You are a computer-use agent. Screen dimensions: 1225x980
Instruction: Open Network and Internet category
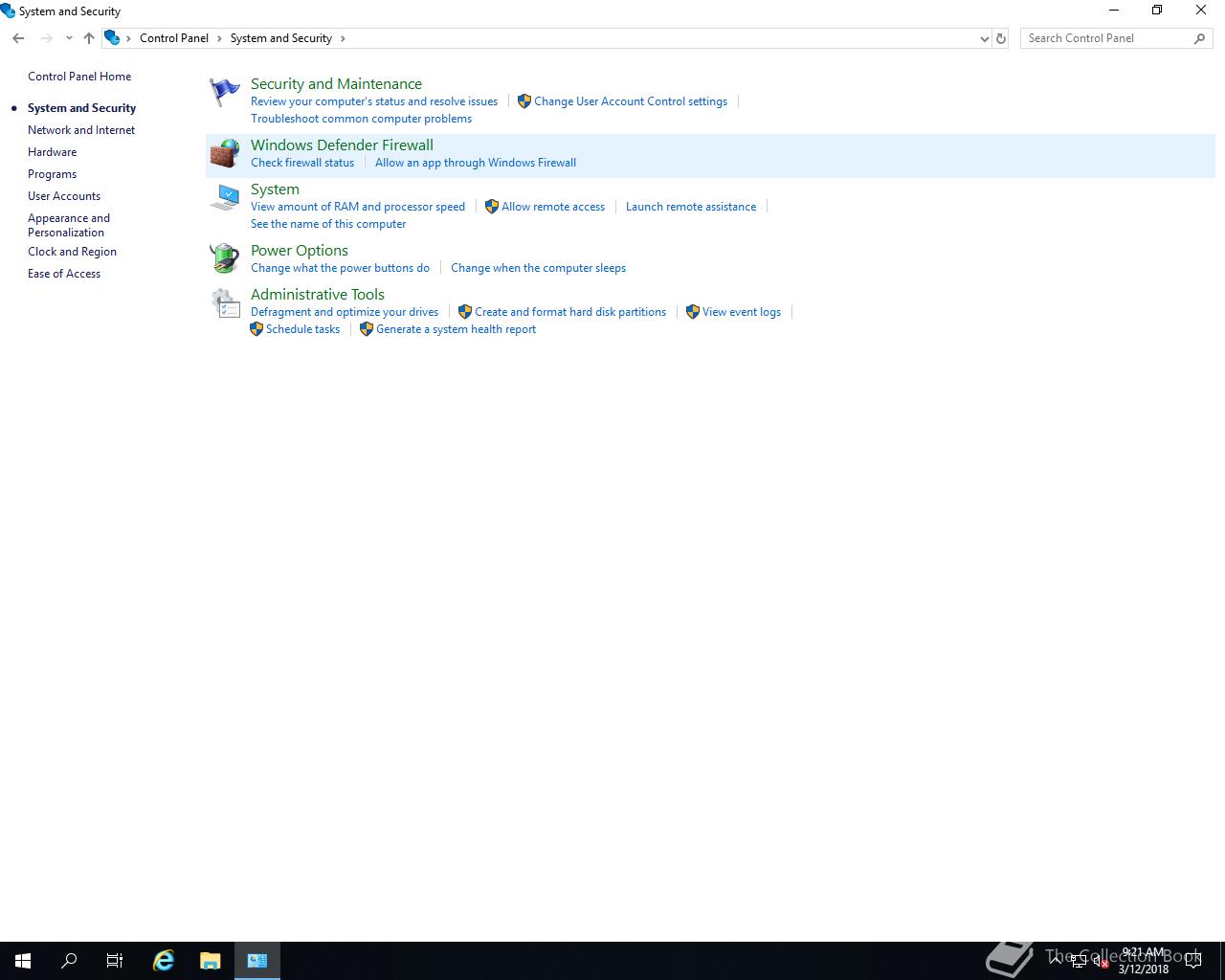coord(81,130)
